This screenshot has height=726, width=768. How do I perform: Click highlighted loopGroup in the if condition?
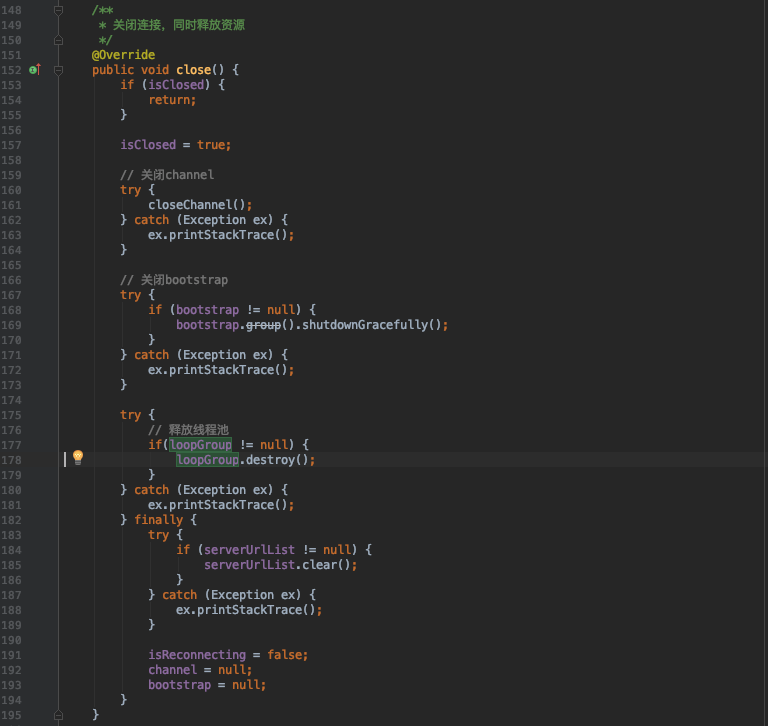coord(201,445)
